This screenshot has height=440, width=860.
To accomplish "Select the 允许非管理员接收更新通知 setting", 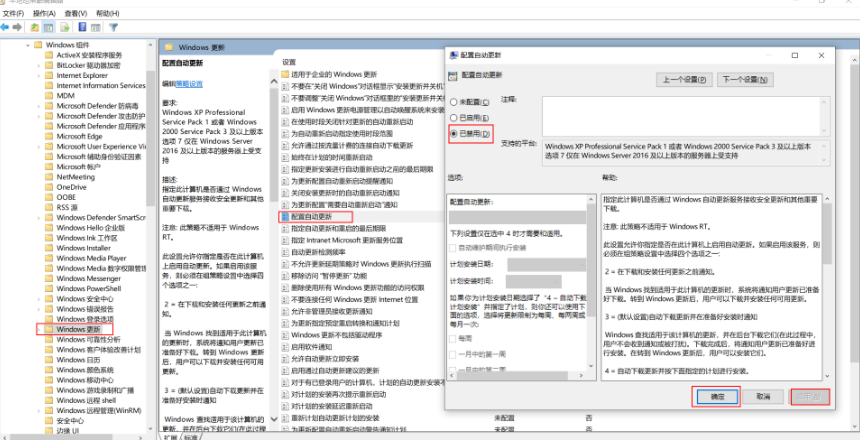I will point(332,311).
